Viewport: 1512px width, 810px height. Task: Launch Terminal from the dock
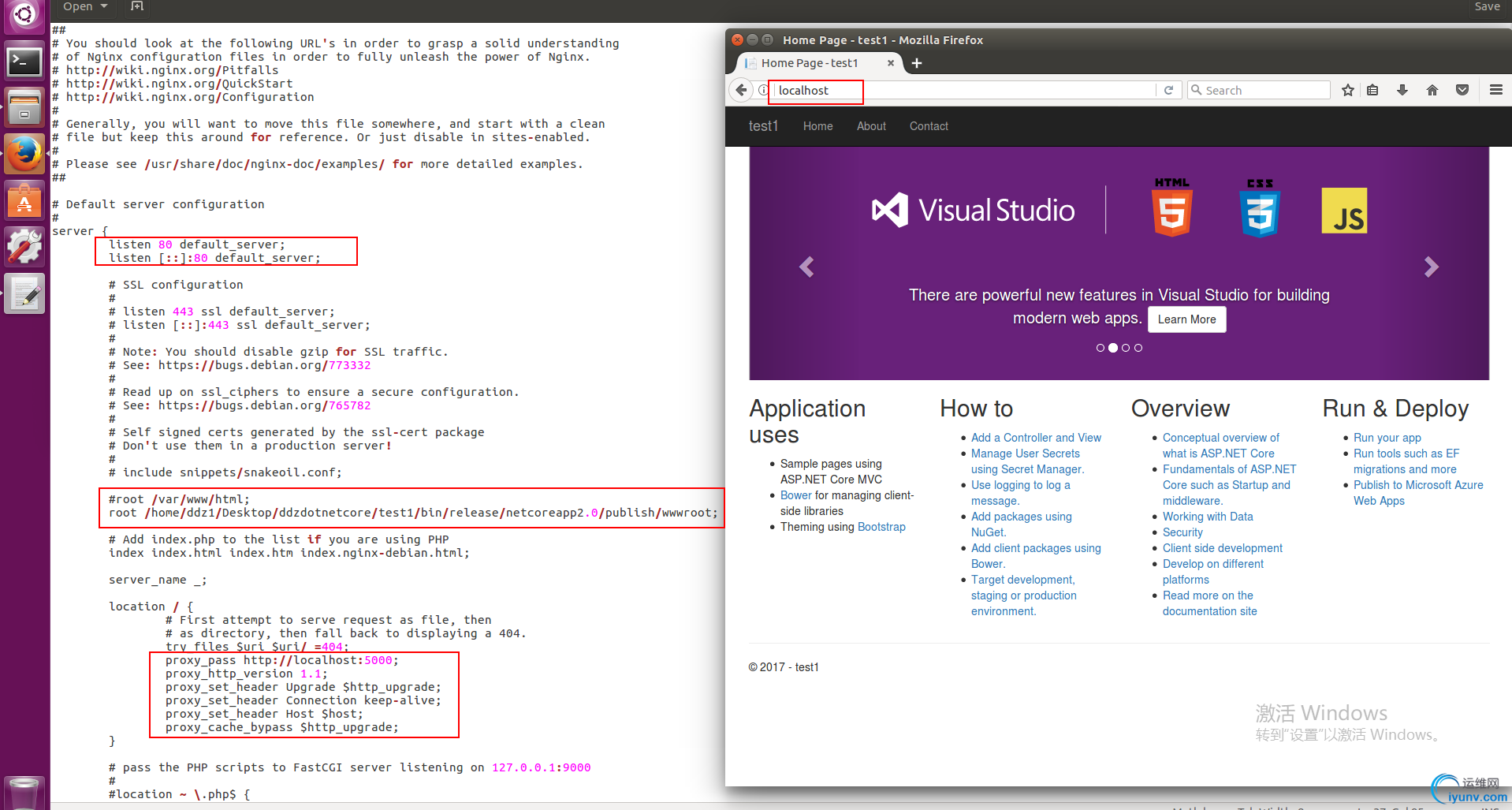24,62
